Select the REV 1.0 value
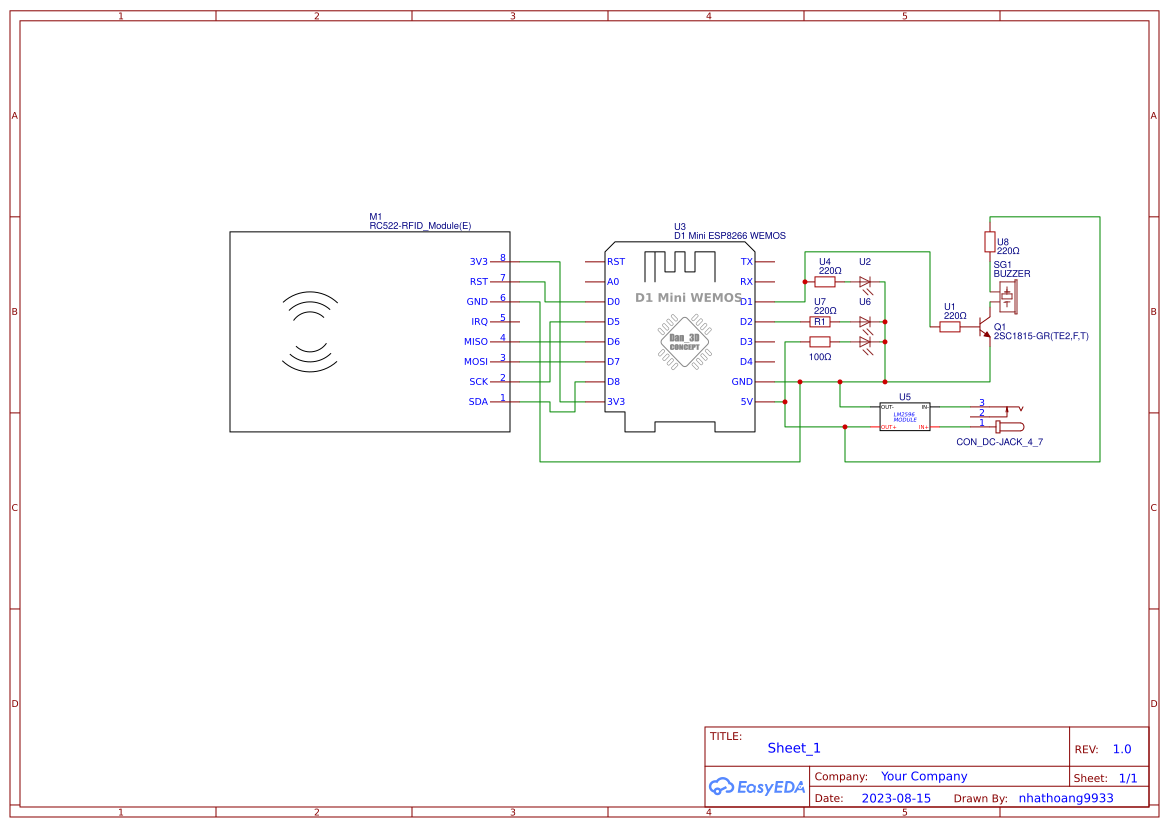The width and height of the screenshot is (1169, 827). 1121,748
